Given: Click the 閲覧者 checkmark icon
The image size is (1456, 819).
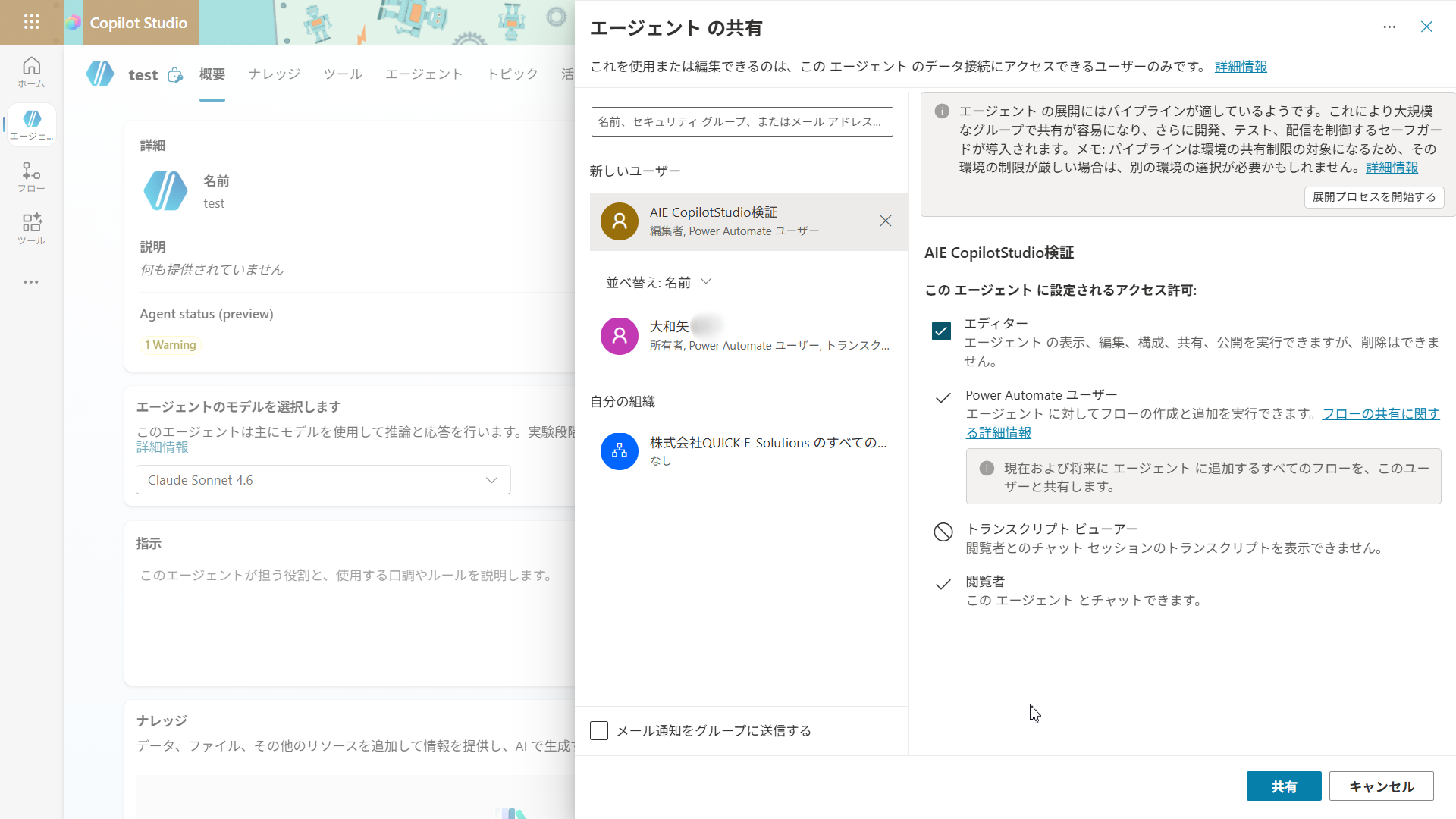Looking at the screenshot, I should point(943,584).
